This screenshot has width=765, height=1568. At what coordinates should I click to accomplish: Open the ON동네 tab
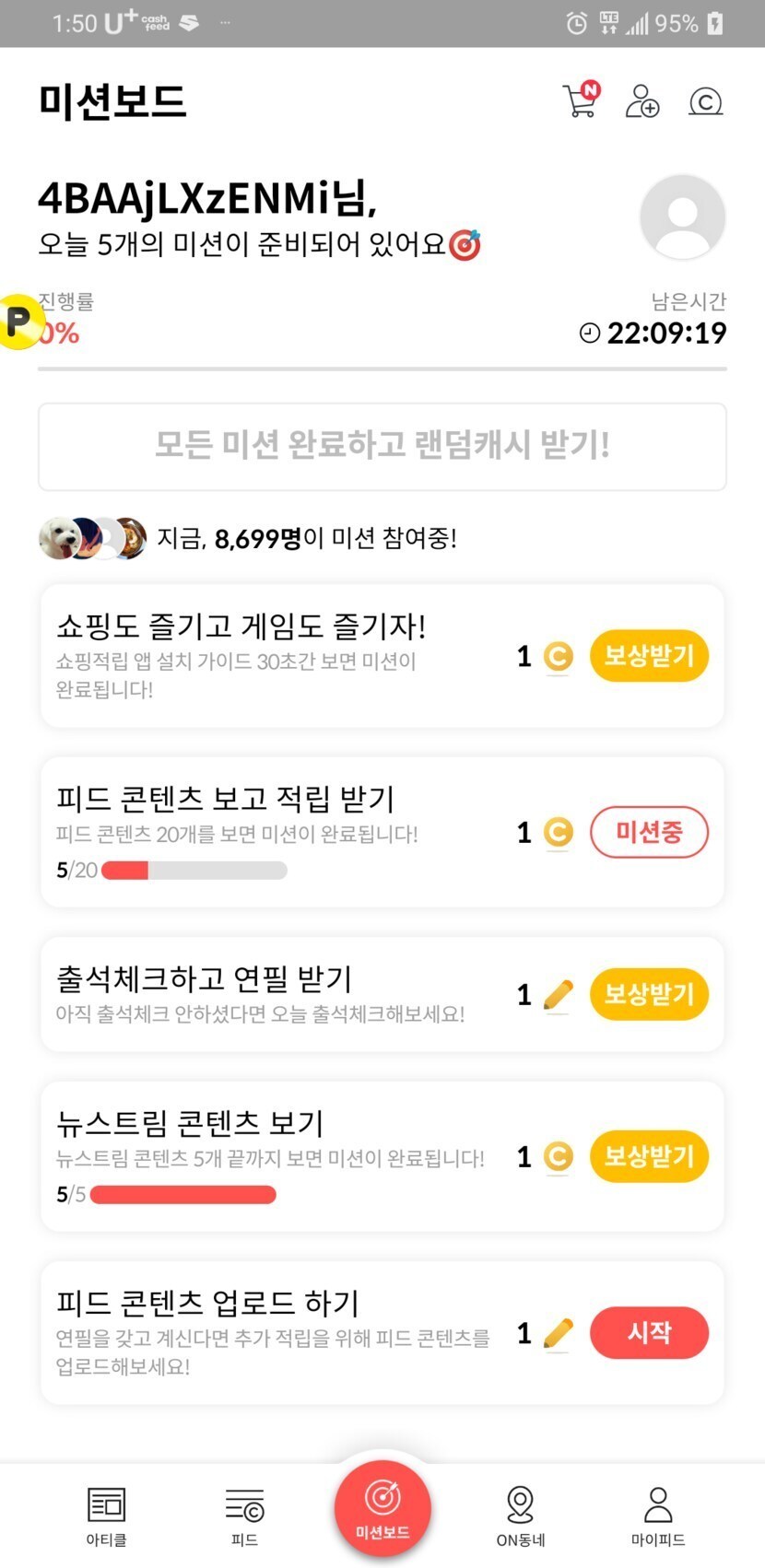pos(521,1515)
